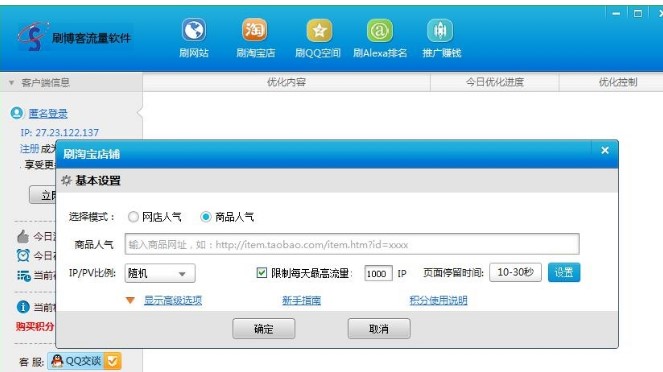The image size is (663, 372).
Task: Click the 基本设置 section heading
Action: pos(98,181)
